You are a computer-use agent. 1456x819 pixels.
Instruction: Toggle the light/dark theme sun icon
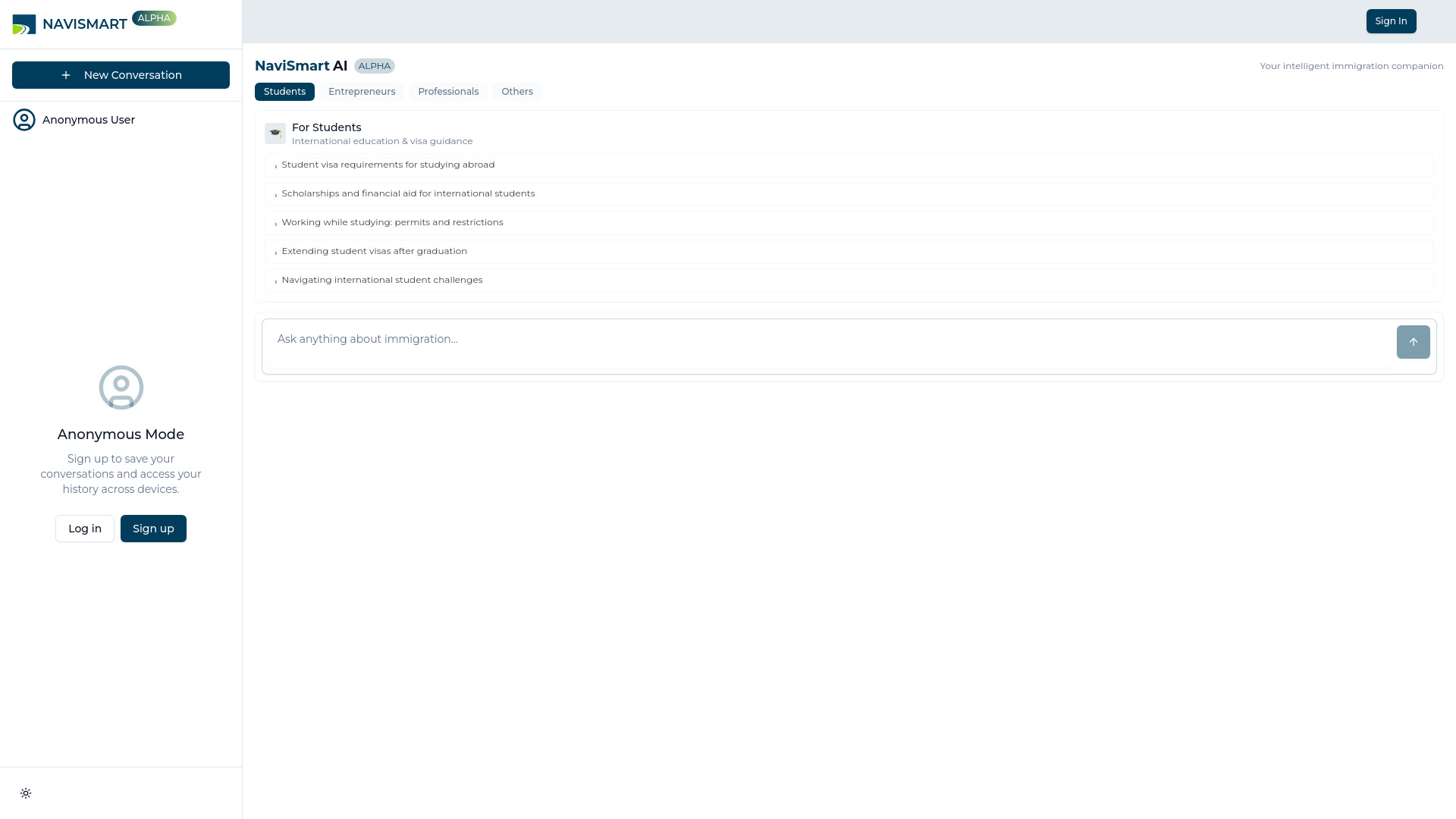point(26,793)
